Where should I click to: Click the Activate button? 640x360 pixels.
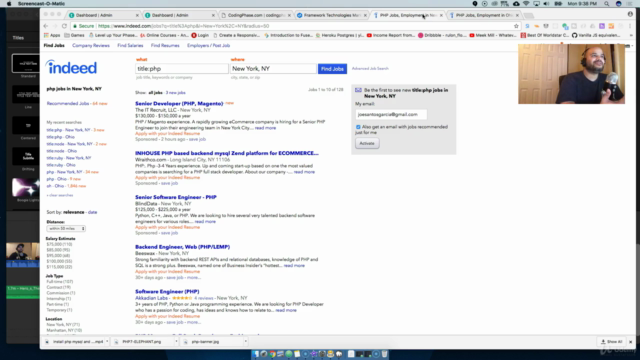[x=367, y=143]
